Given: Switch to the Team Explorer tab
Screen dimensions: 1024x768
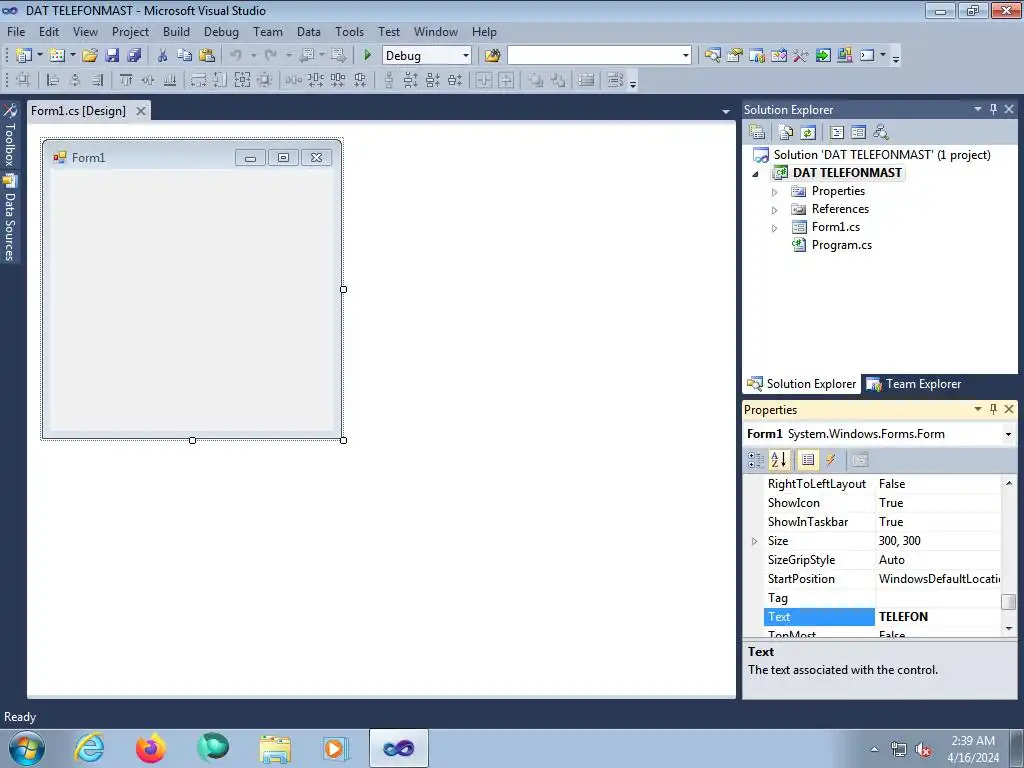Looking at the screenshot, I should [913, 384].
